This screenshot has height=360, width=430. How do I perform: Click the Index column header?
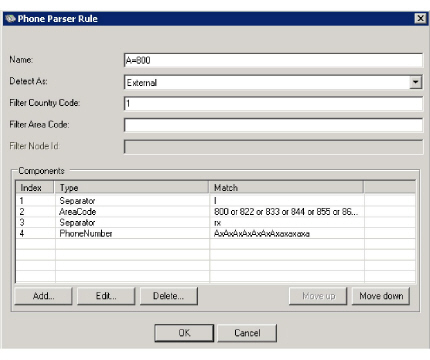coord(35,188)
